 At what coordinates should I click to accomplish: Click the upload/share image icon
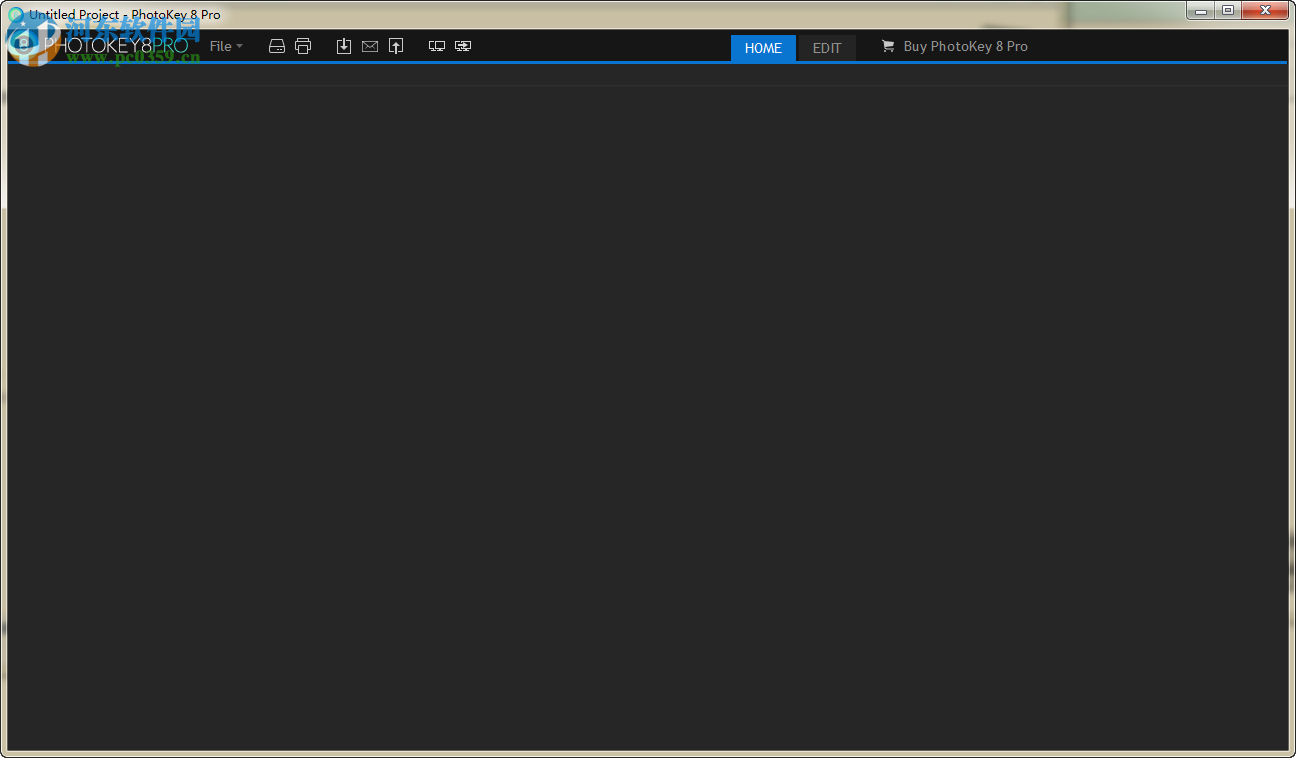click(x=396, y=45)
